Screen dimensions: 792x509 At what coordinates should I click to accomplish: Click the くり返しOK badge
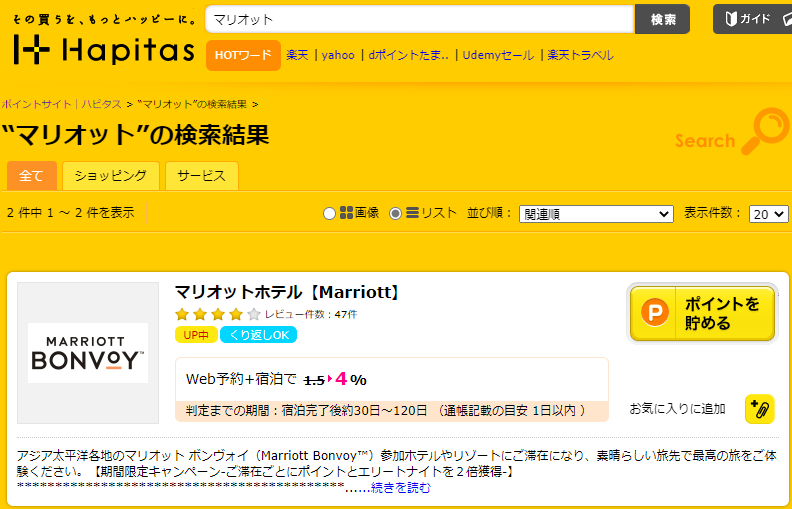[x=258, y=335]
